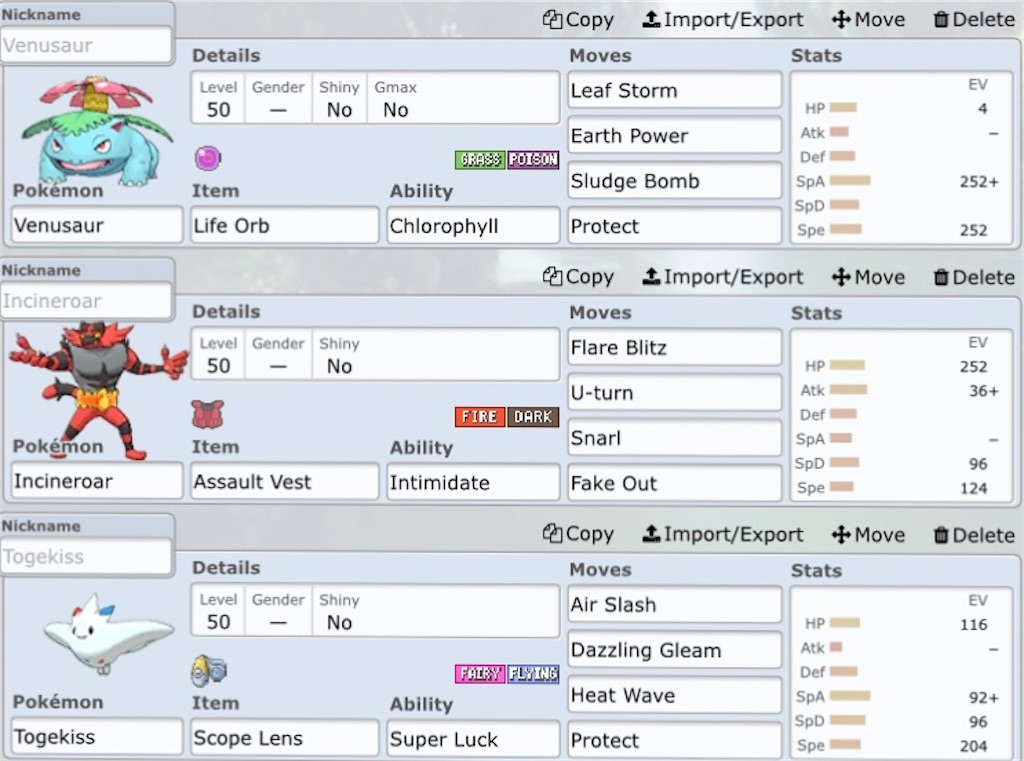Screen dimensions: 1024x761
Task: Click the Incineroar nickname field
Action: point(86,301)
